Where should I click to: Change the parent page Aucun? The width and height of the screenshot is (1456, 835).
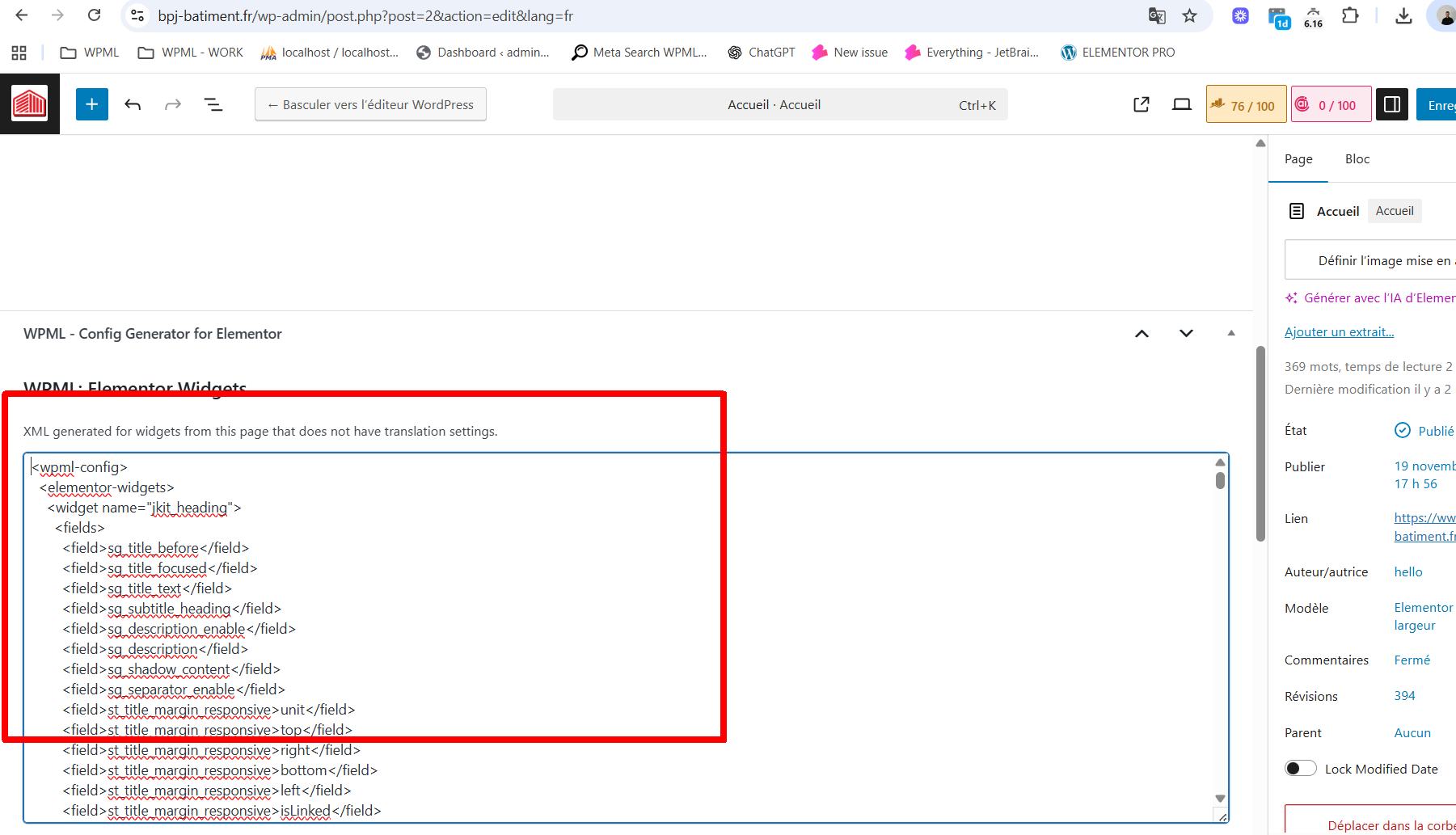coord(1412,732)
